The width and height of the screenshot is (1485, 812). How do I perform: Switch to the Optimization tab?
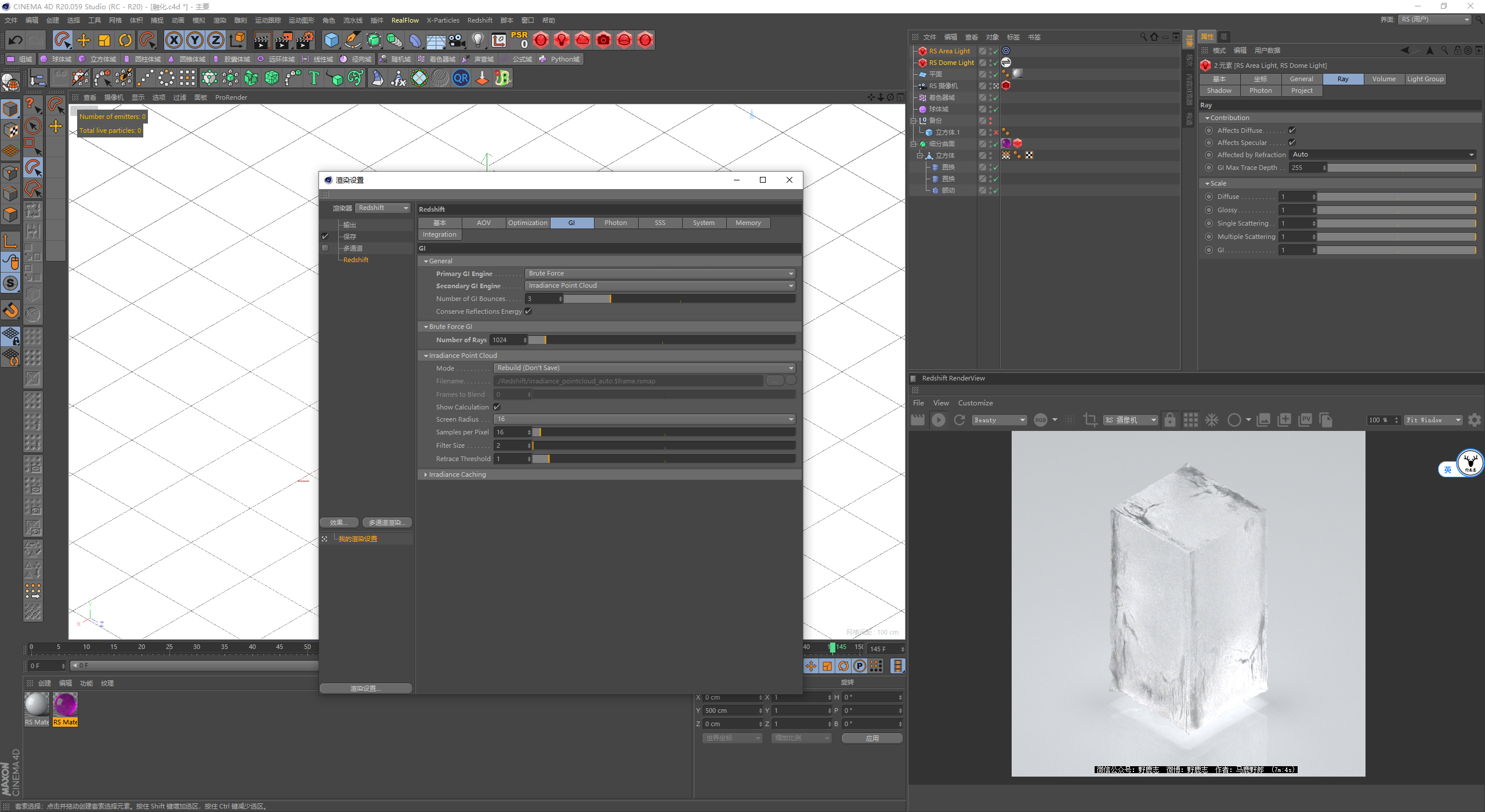[527, 223]
